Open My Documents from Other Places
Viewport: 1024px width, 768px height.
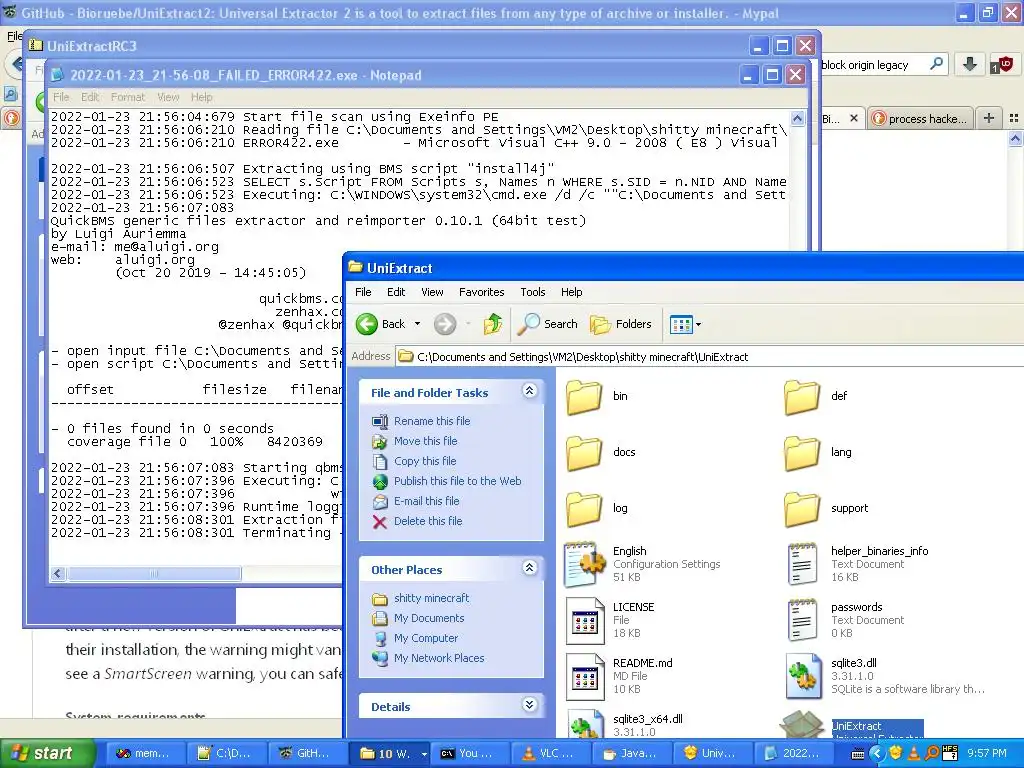pyautogui.click(x=428, y=618)
